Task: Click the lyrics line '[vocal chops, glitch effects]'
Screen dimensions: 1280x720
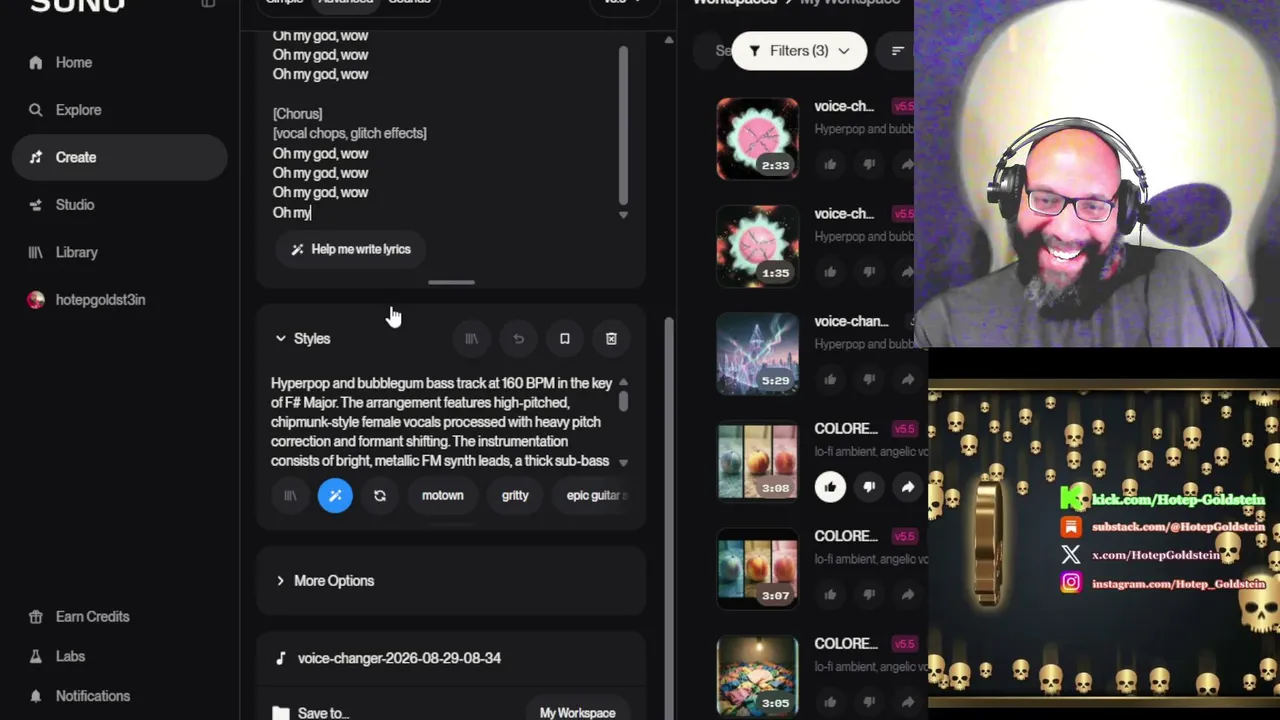Action: 349,133
